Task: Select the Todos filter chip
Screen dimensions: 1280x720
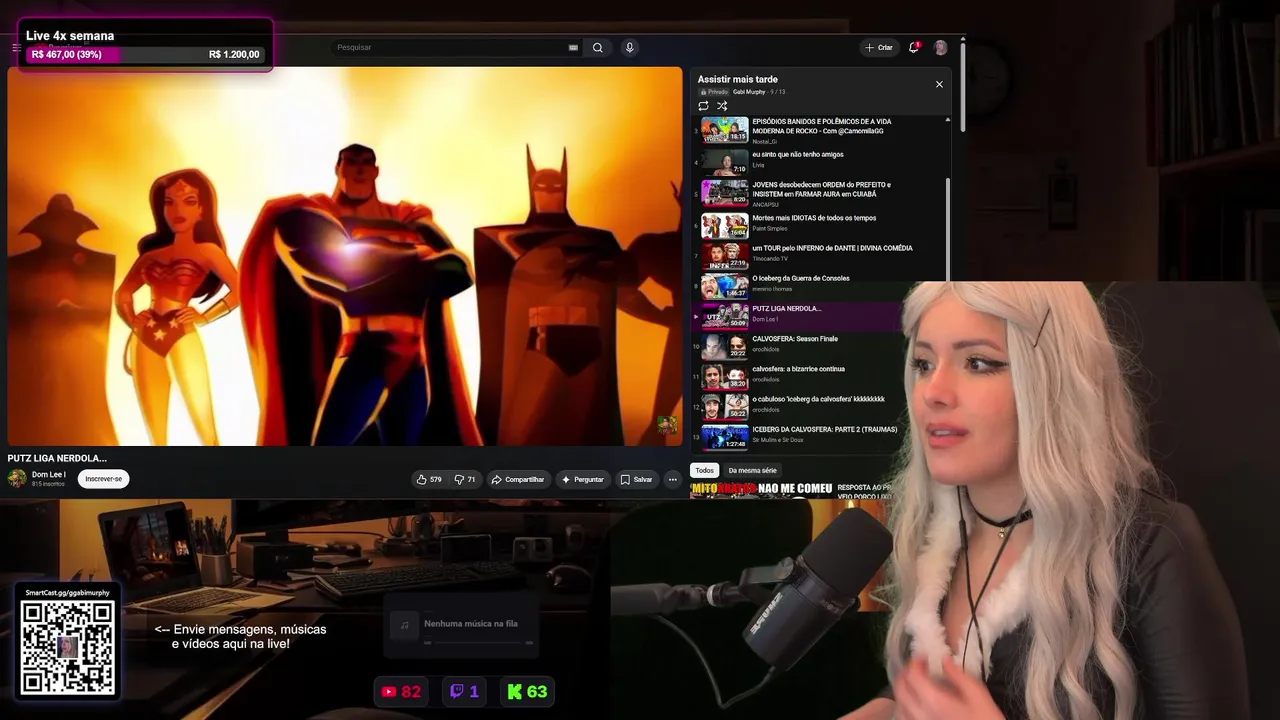Action: click(x=705, y=470)
